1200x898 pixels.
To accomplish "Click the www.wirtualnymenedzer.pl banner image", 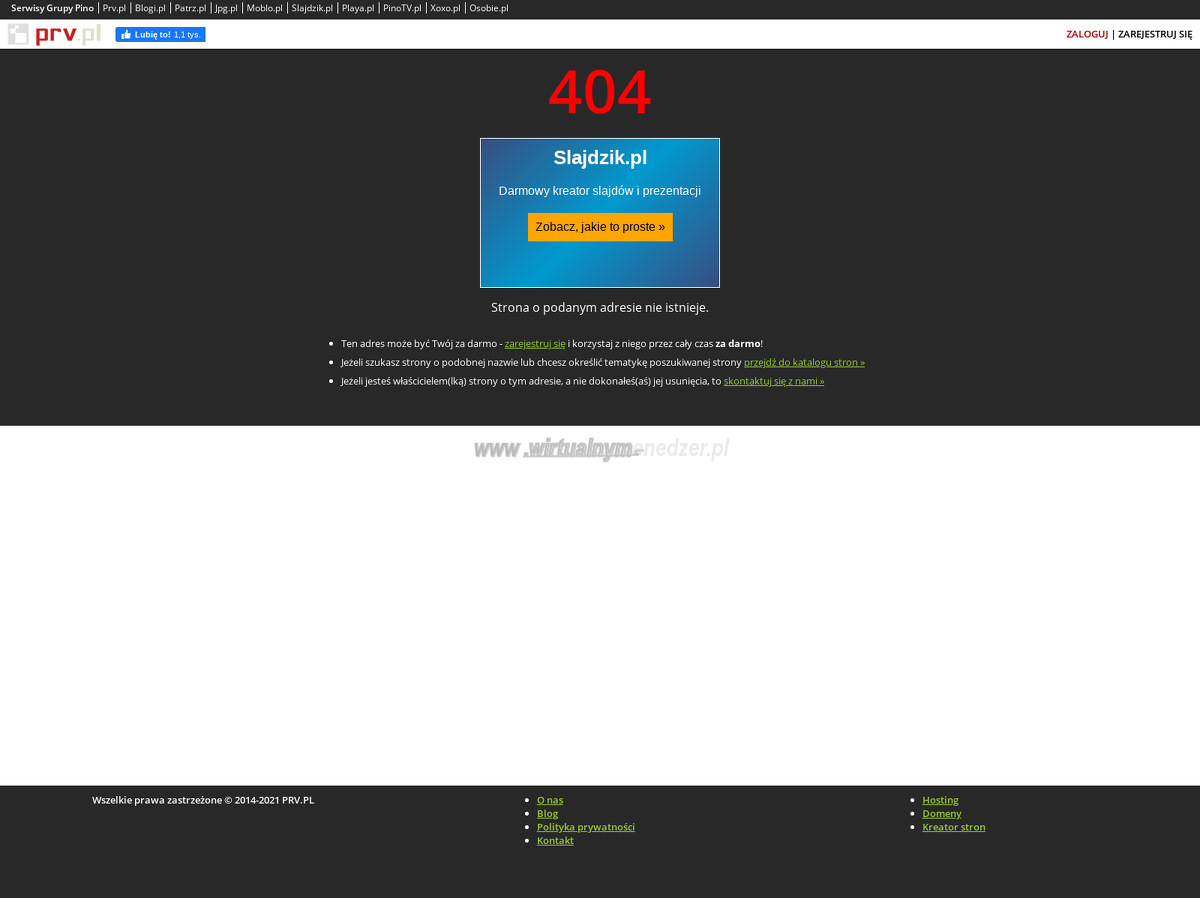I will tap(601, 449).
